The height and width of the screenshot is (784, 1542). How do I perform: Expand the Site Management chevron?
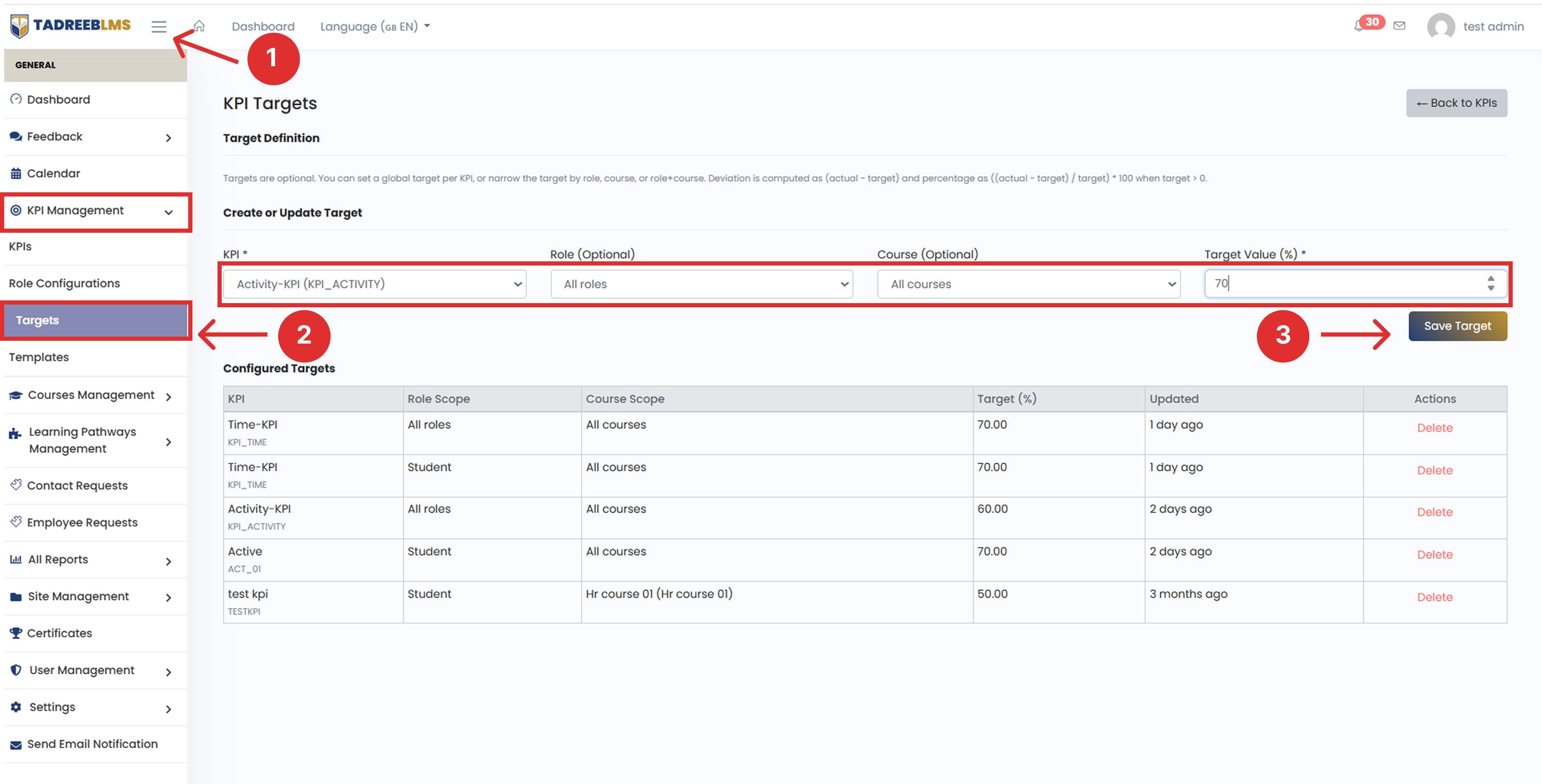click(169, 597)
